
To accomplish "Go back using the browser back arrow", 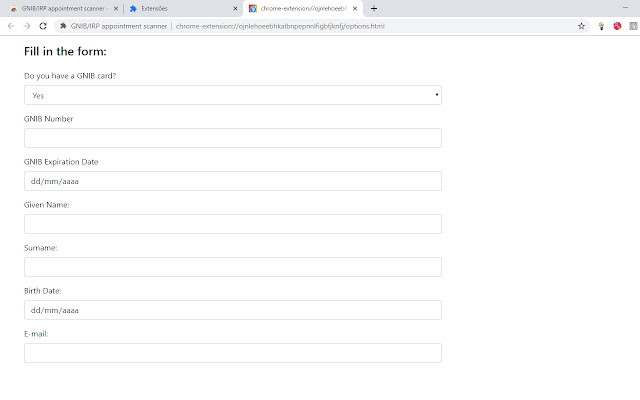I will pos(11,26).
